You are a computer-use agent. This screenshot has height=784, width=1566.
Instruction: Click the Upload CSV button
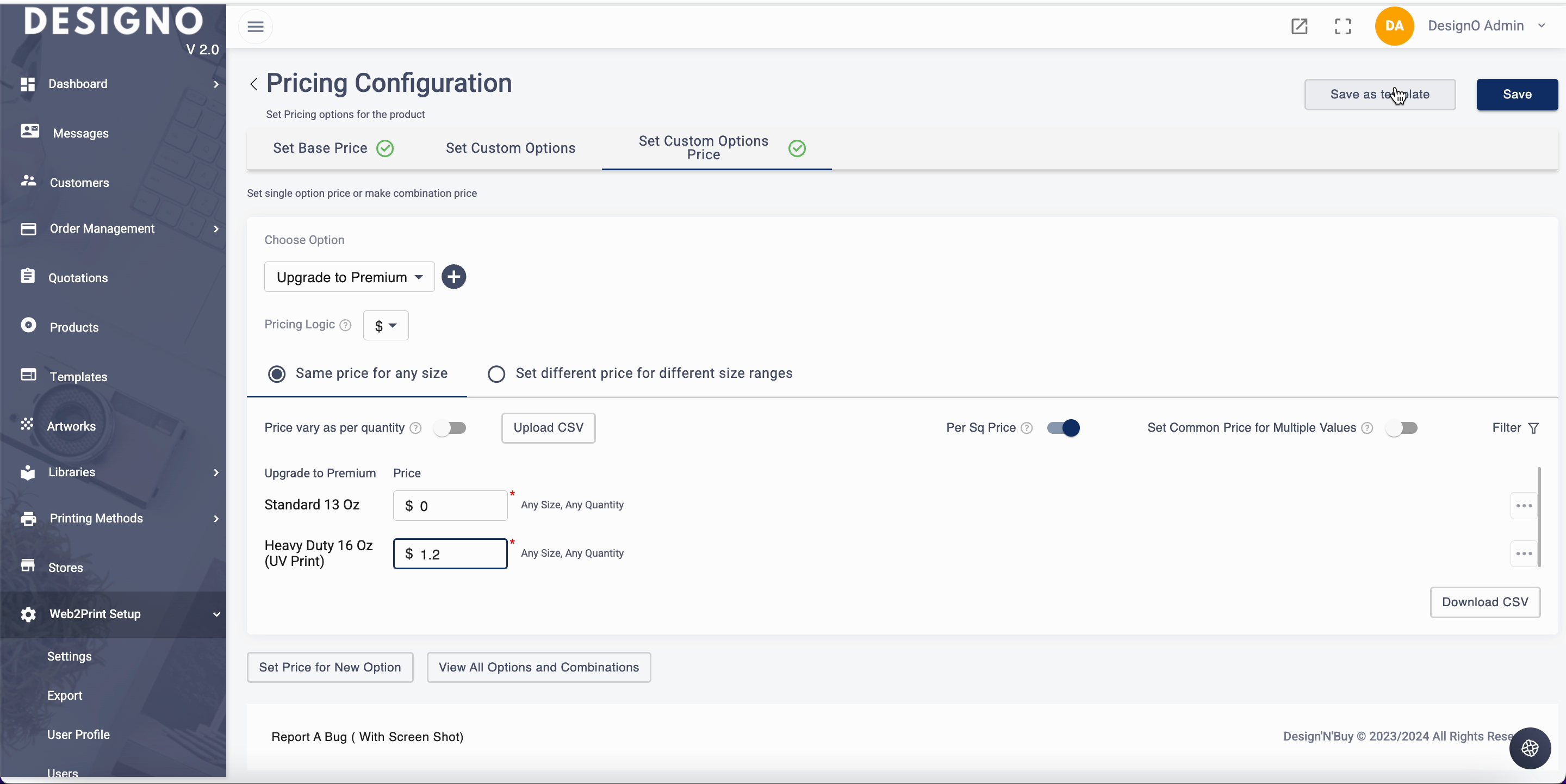point(548,428)
